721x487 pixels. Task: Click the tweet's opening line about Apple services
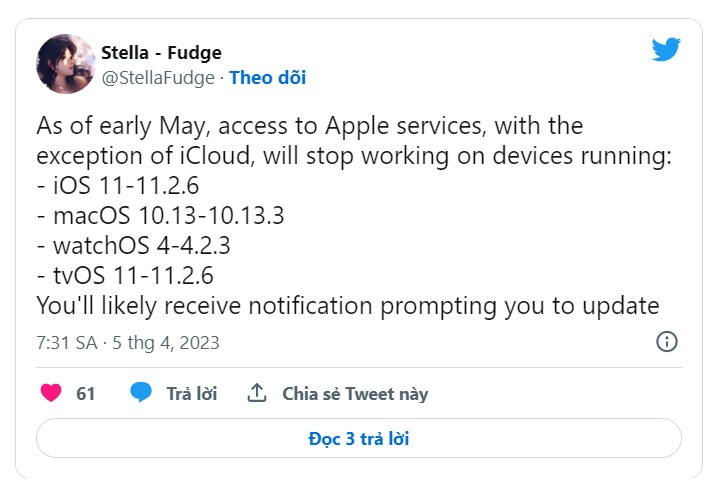tap(309, 126)
